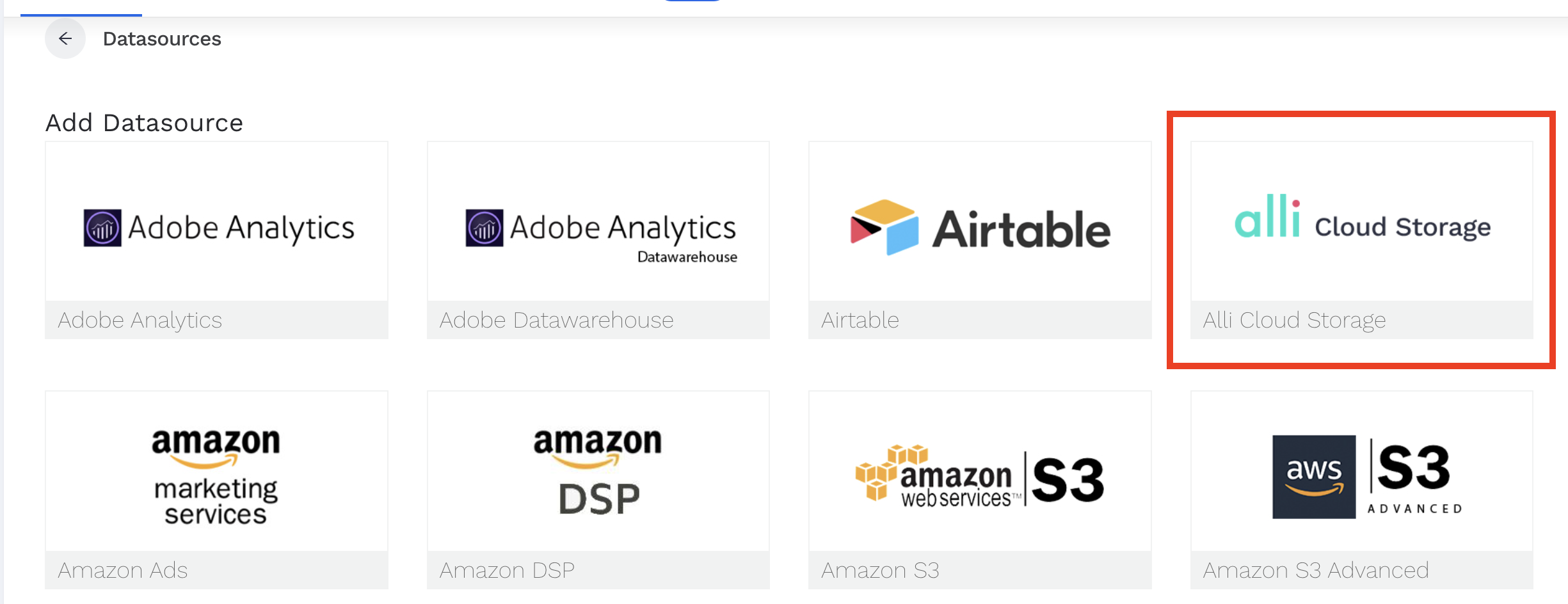
Task: Click the Amazon S3 Advanced name label
Action: [1316, 569]
